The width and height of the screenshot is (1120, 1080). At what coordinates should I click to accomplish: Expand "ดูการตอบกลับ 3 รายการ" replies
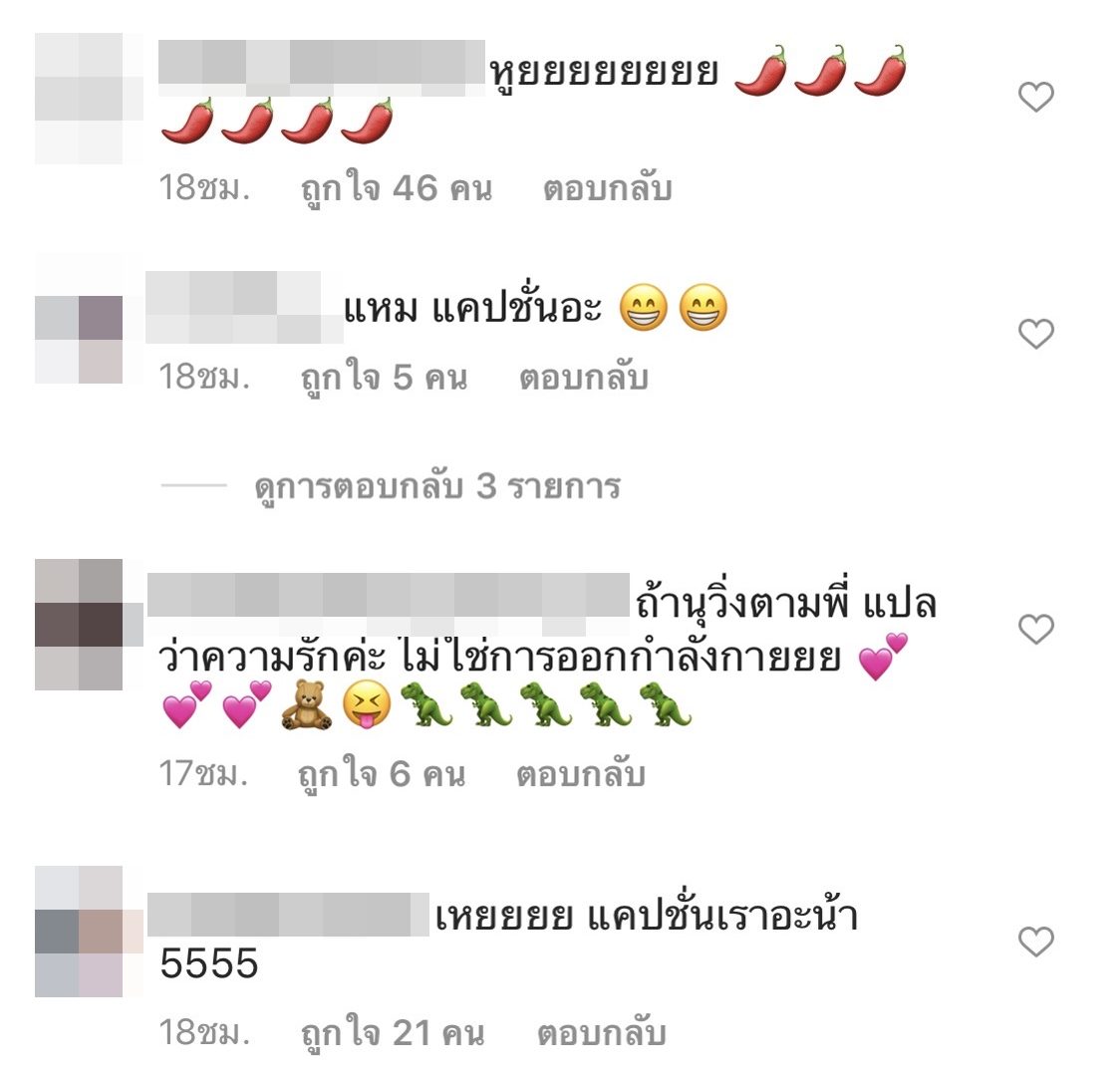point(437,486)
